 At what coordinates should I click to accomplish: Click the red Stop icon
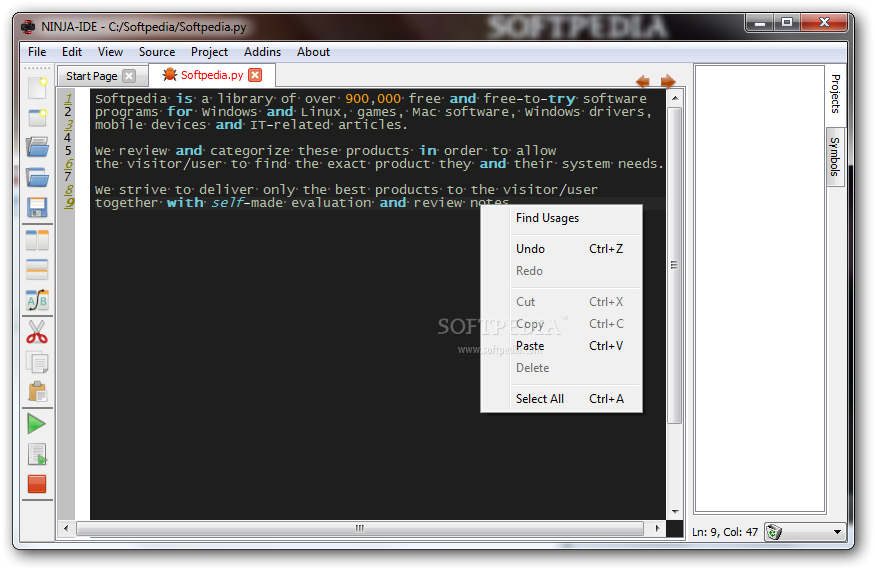[x=37, y=484]
